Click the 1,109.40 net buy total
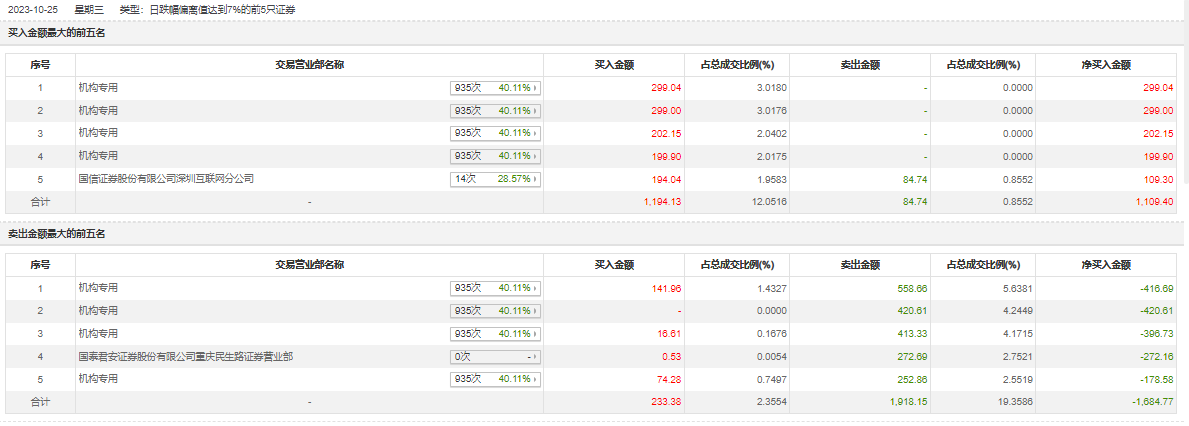This screenshot has height=426, width=1189. click(x=1153, y=202)
